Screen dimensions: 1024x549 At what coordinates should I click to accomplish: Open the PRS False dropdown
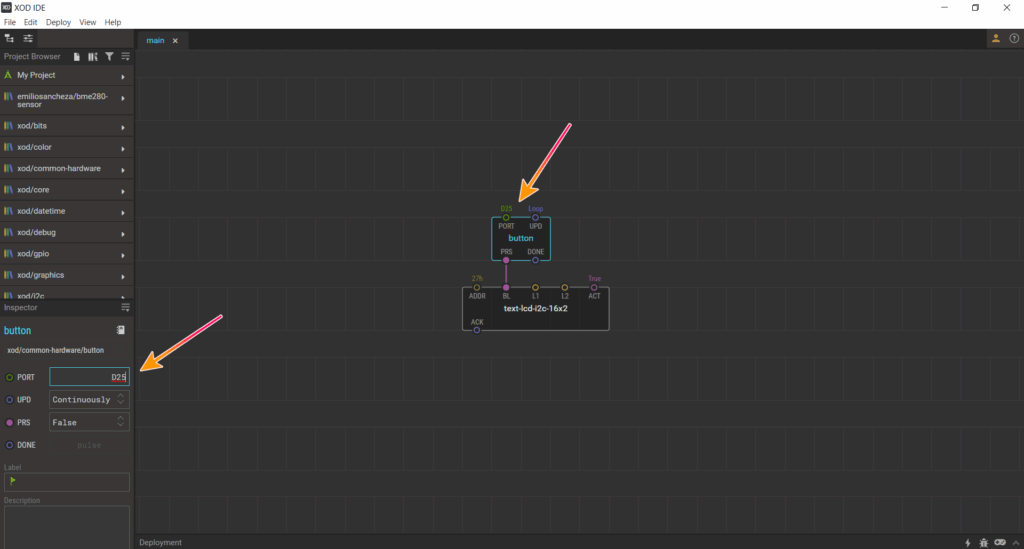click(x=89, y=422)
